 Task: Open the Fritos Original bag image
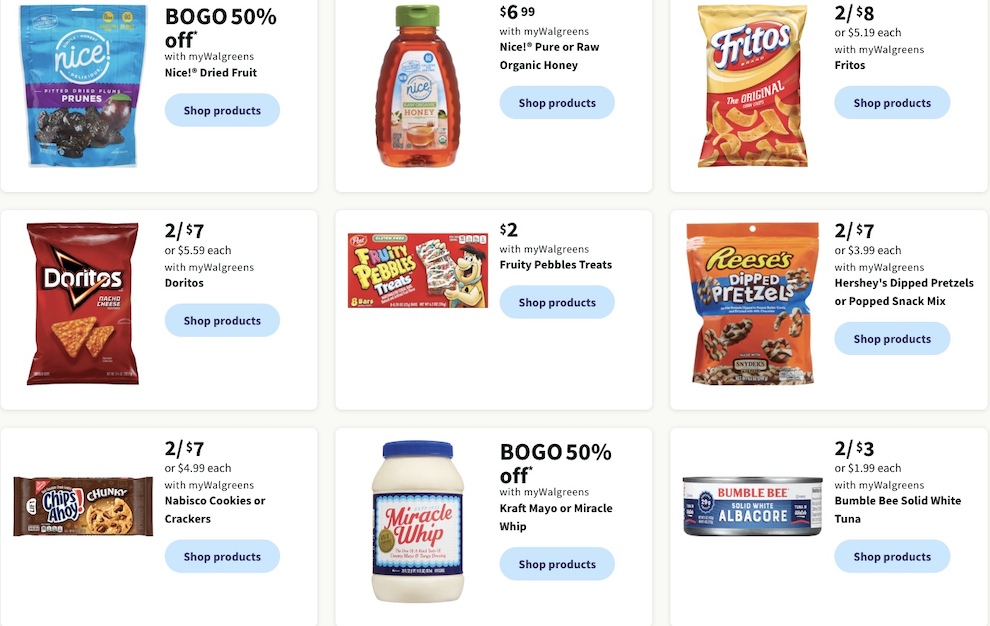[x=752, y=86]
